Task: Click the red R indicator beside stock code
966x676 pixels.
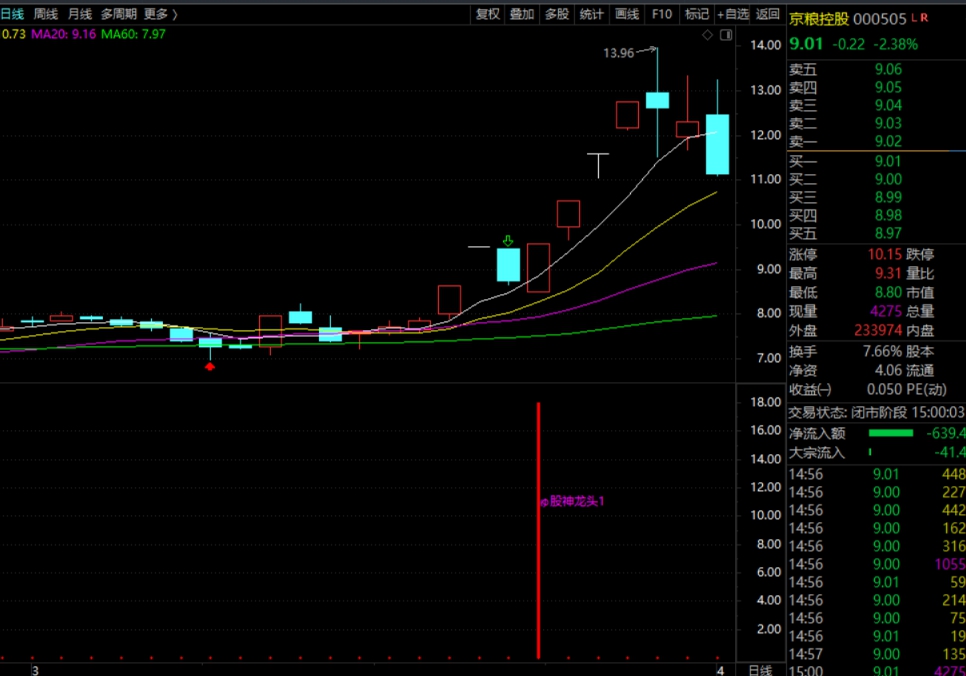Action: click(x=924, y=18)
